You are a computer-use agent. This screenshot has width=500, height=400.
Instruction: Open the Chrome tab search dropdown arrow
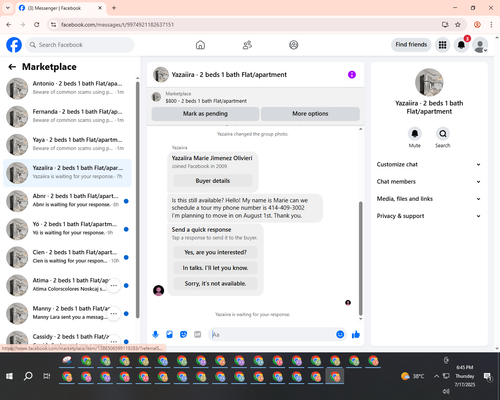point(8,8)
